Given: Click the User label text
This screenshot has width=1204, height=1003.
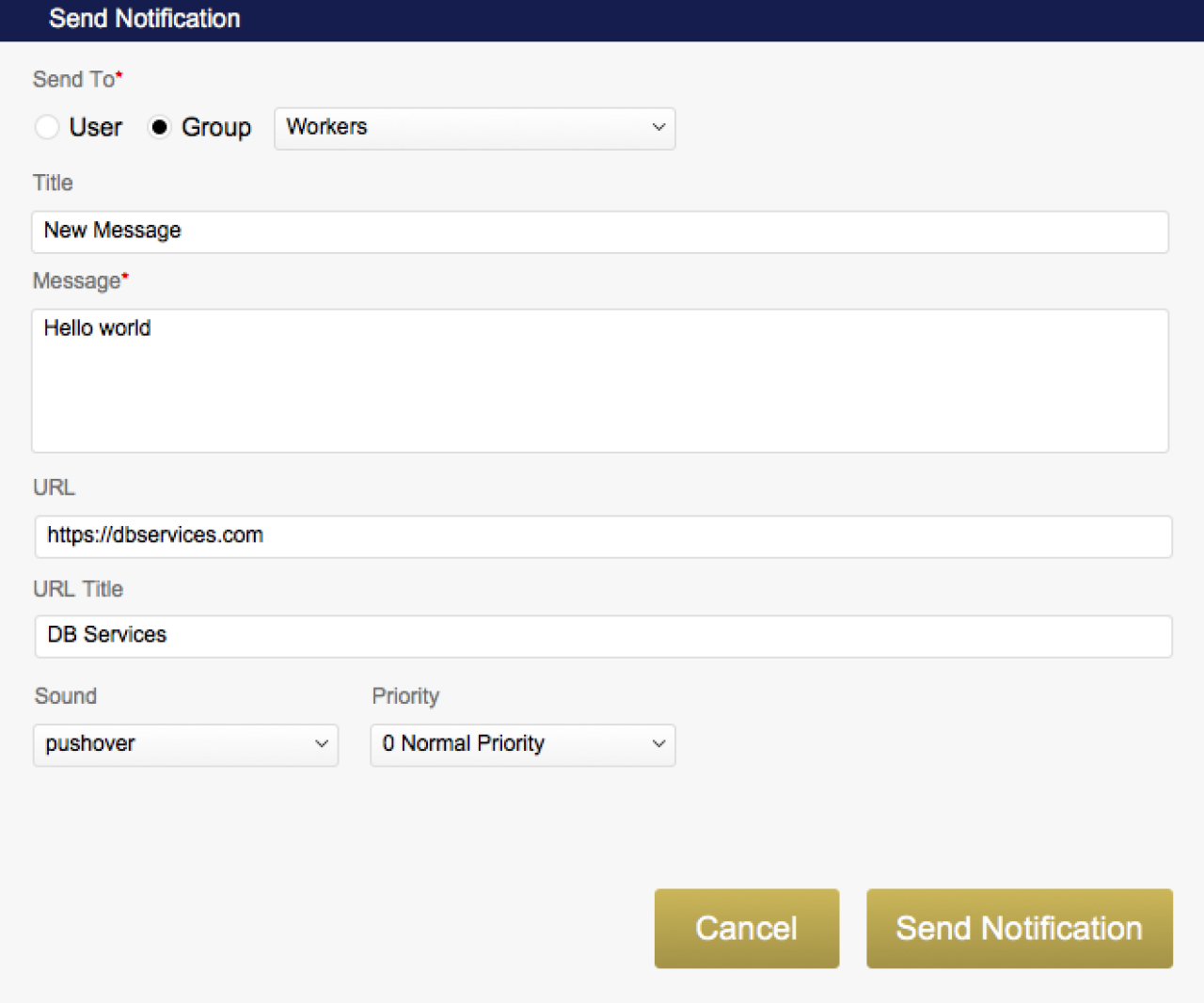Looking at the screenshot, I should (x=96, y=127).
